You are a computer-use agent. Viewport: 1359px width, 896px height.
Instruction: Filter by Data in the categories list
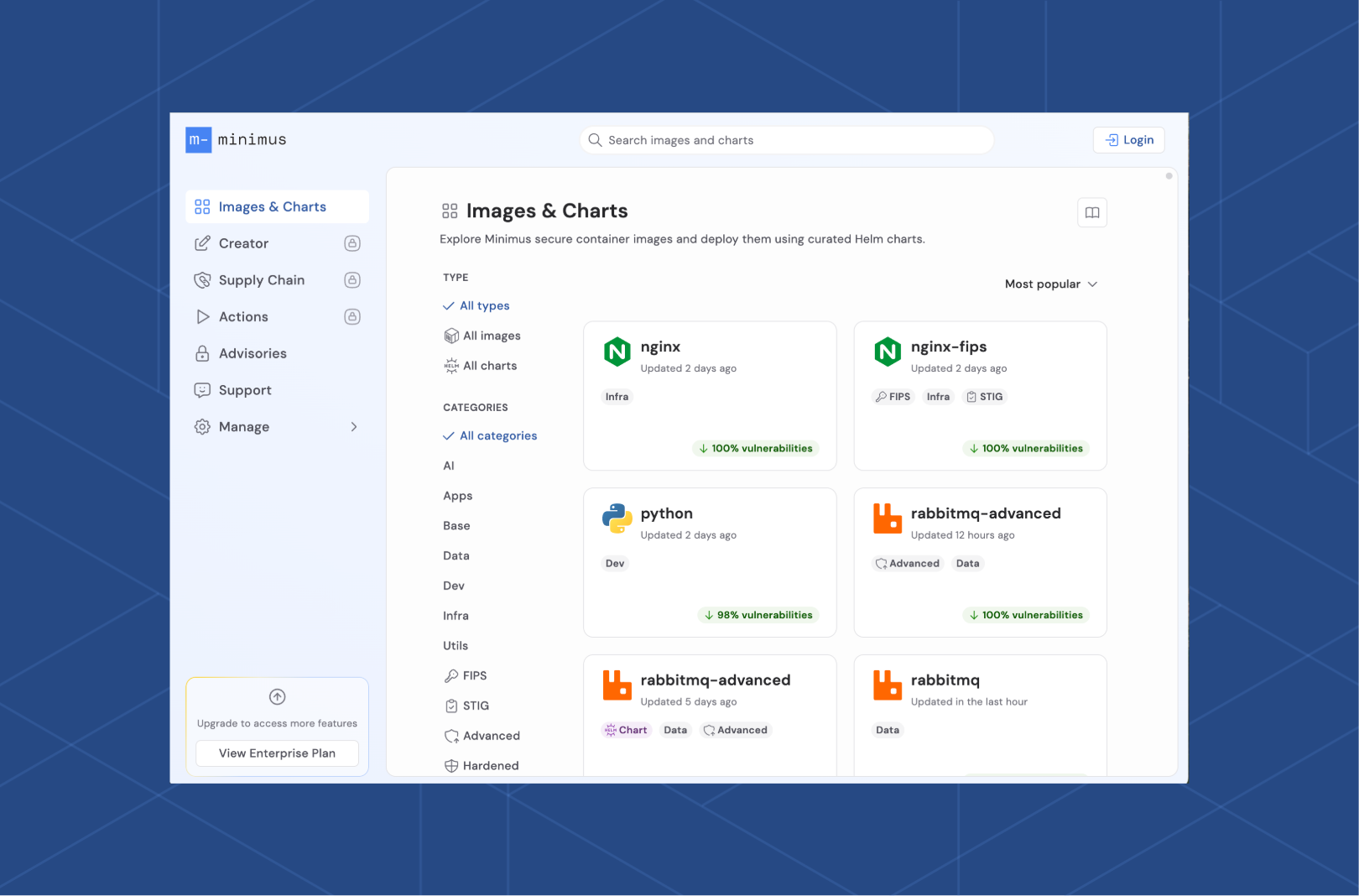coord(456,555)
